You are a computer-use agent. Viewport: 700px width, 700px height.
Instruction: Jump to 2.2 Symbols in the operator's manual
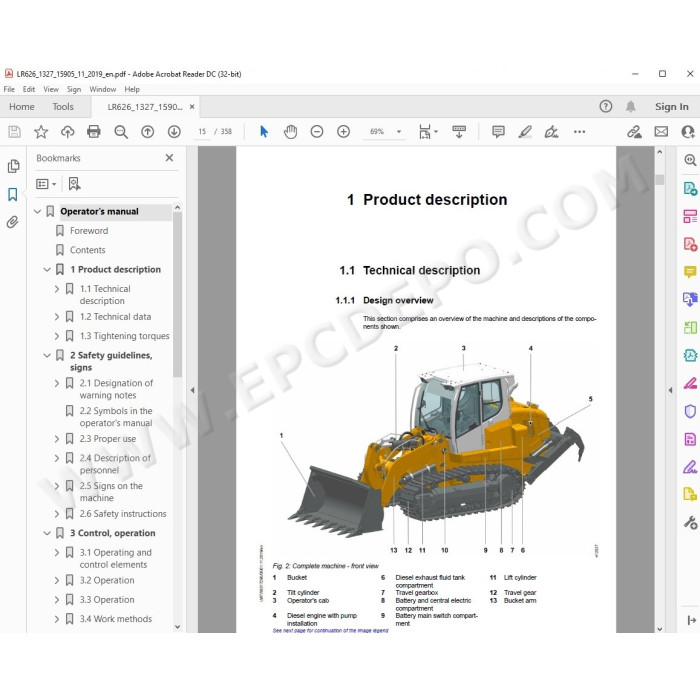coord(116,417)
